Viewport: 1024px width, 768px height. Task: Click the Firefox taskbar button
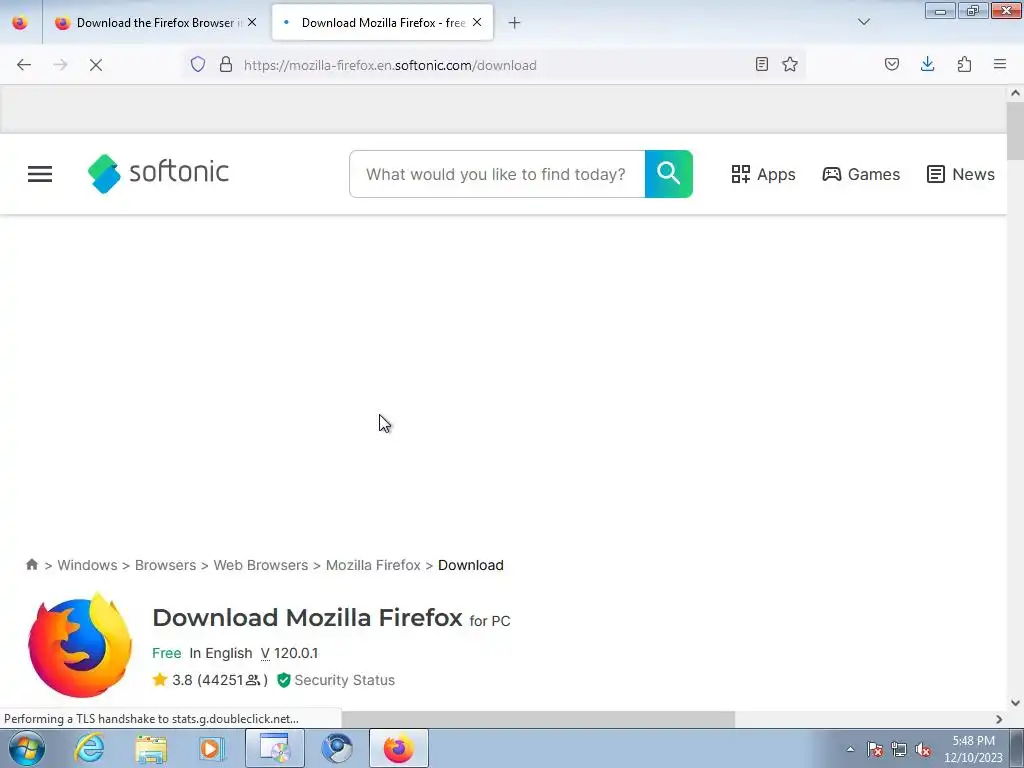pyautogui.click(x=399, y=748)
